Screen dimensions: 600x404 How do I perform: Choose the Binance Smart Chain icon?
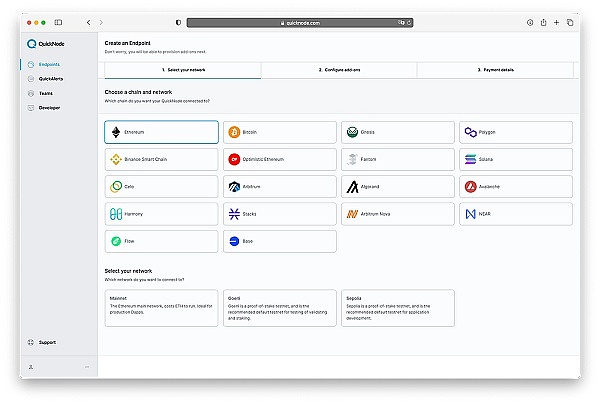(116, 159)
